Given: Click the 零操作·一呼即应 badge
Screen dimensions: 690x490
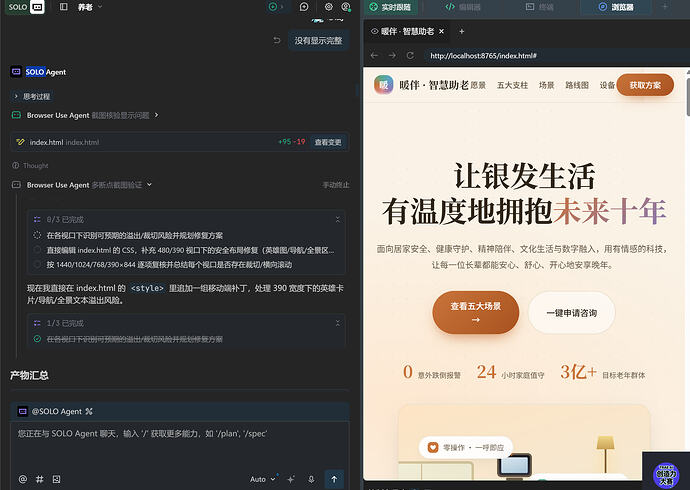Looking at the screenshot, I should (466, 447).
